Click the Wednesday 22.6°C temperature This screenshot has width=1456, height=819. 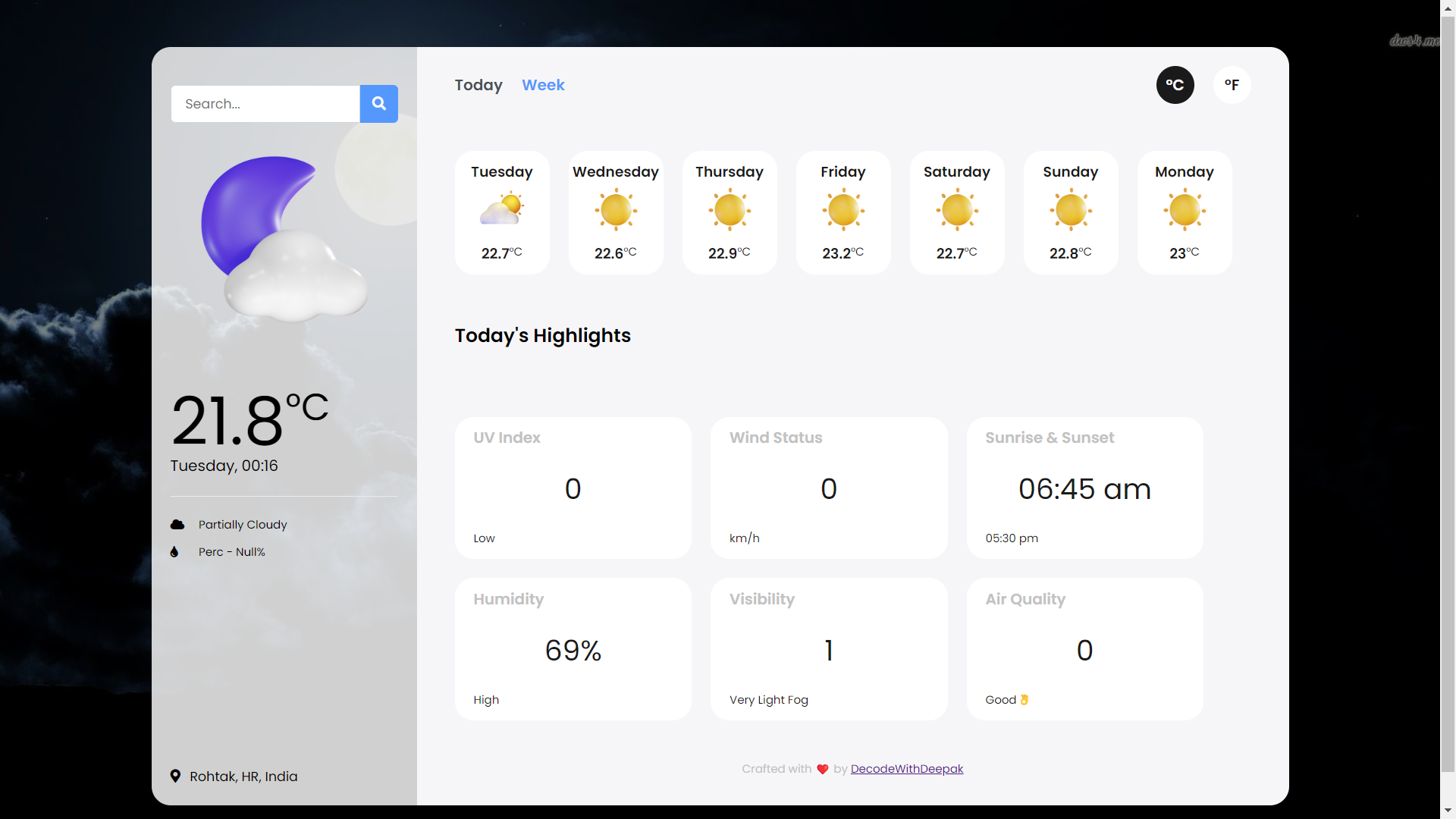click(616, 253)
